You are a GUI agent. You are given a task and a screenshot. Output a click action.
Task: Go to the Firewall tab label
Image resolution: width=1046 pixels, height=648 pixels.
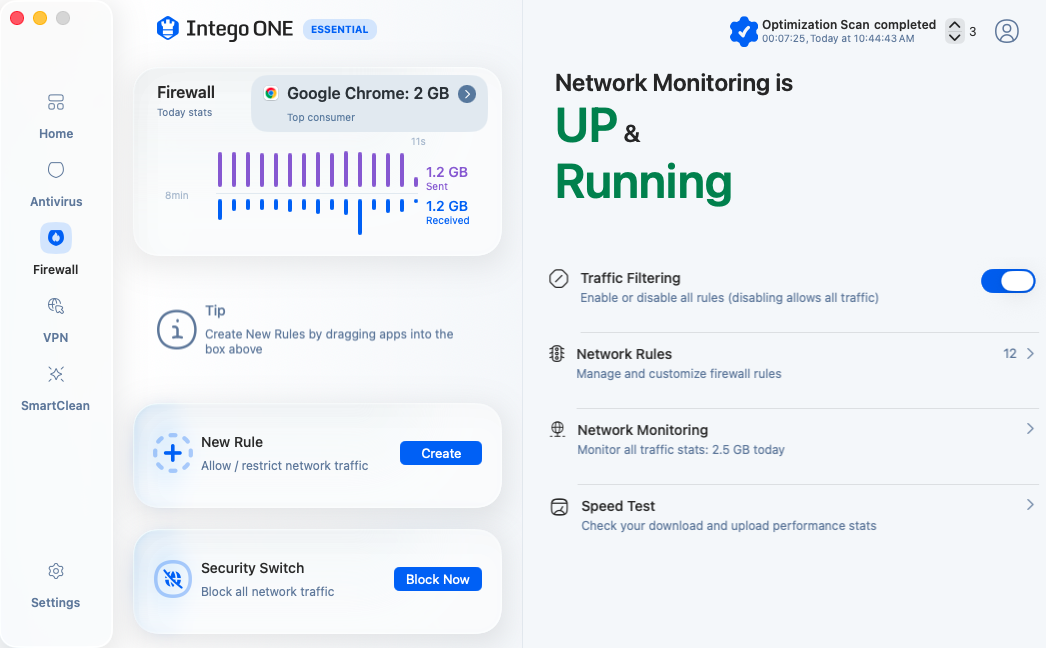[56, 270]
